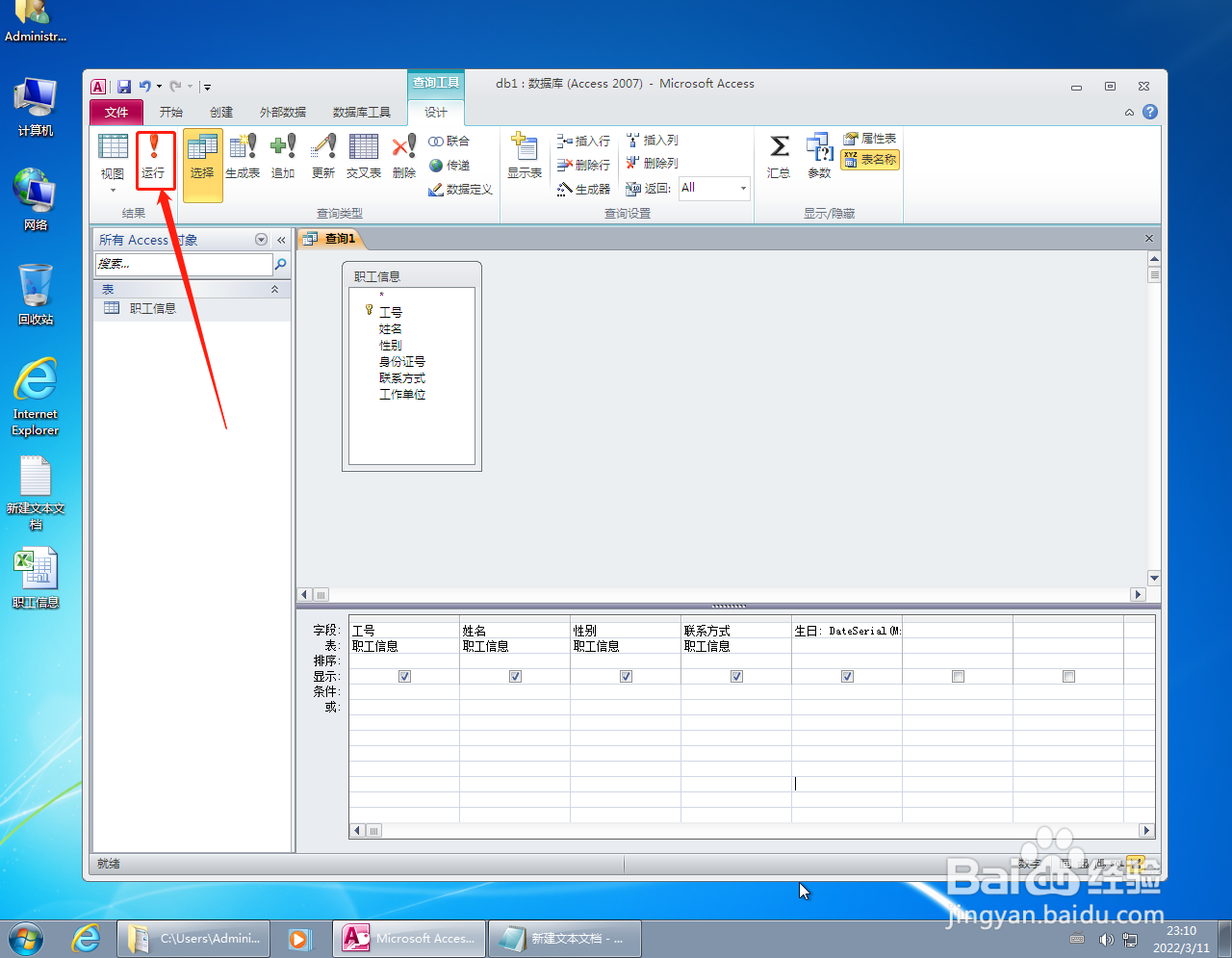The image size is (1232, 958).
Task: Select the 传递 pass-through query
Action: click(x=449, y=166)
